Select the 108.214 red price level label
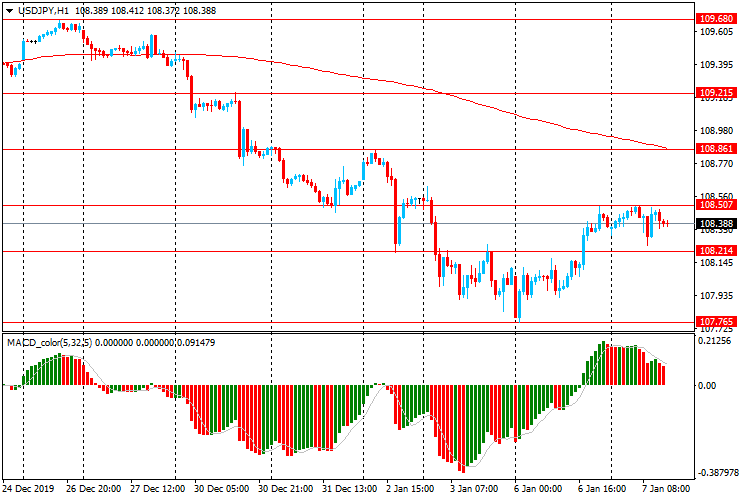The width and height of the screenshot is (740, 500). pyautogui.click(x=716, y=250)
